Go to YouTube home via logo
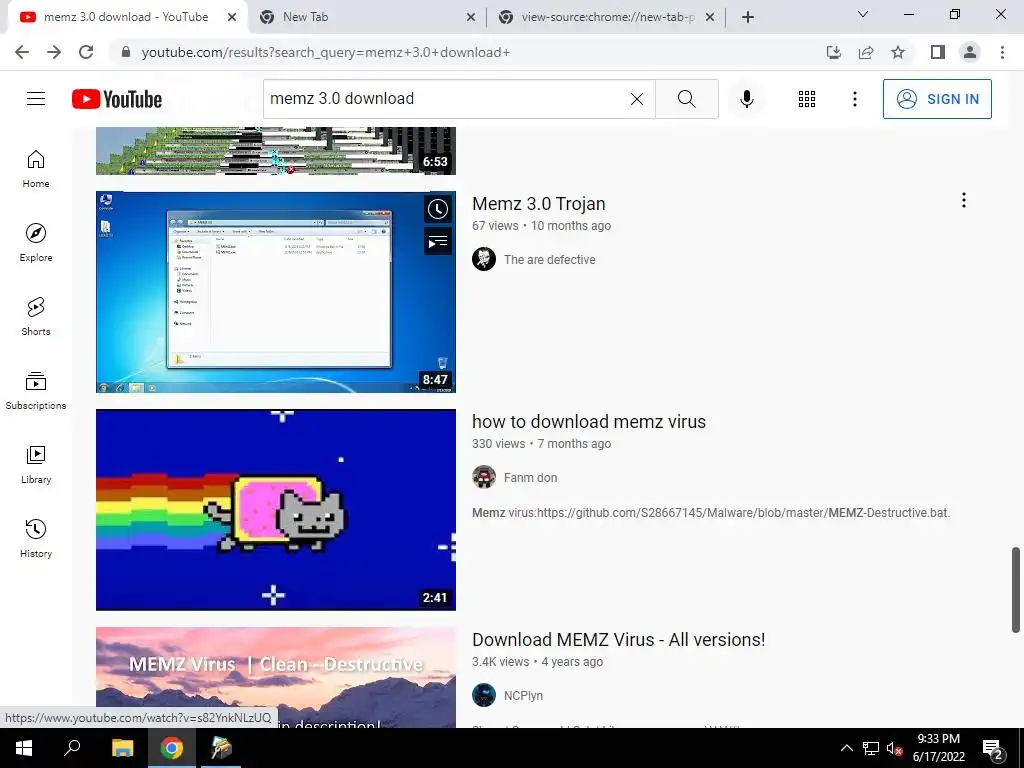The image size is (1024, 768). [117, 99]
